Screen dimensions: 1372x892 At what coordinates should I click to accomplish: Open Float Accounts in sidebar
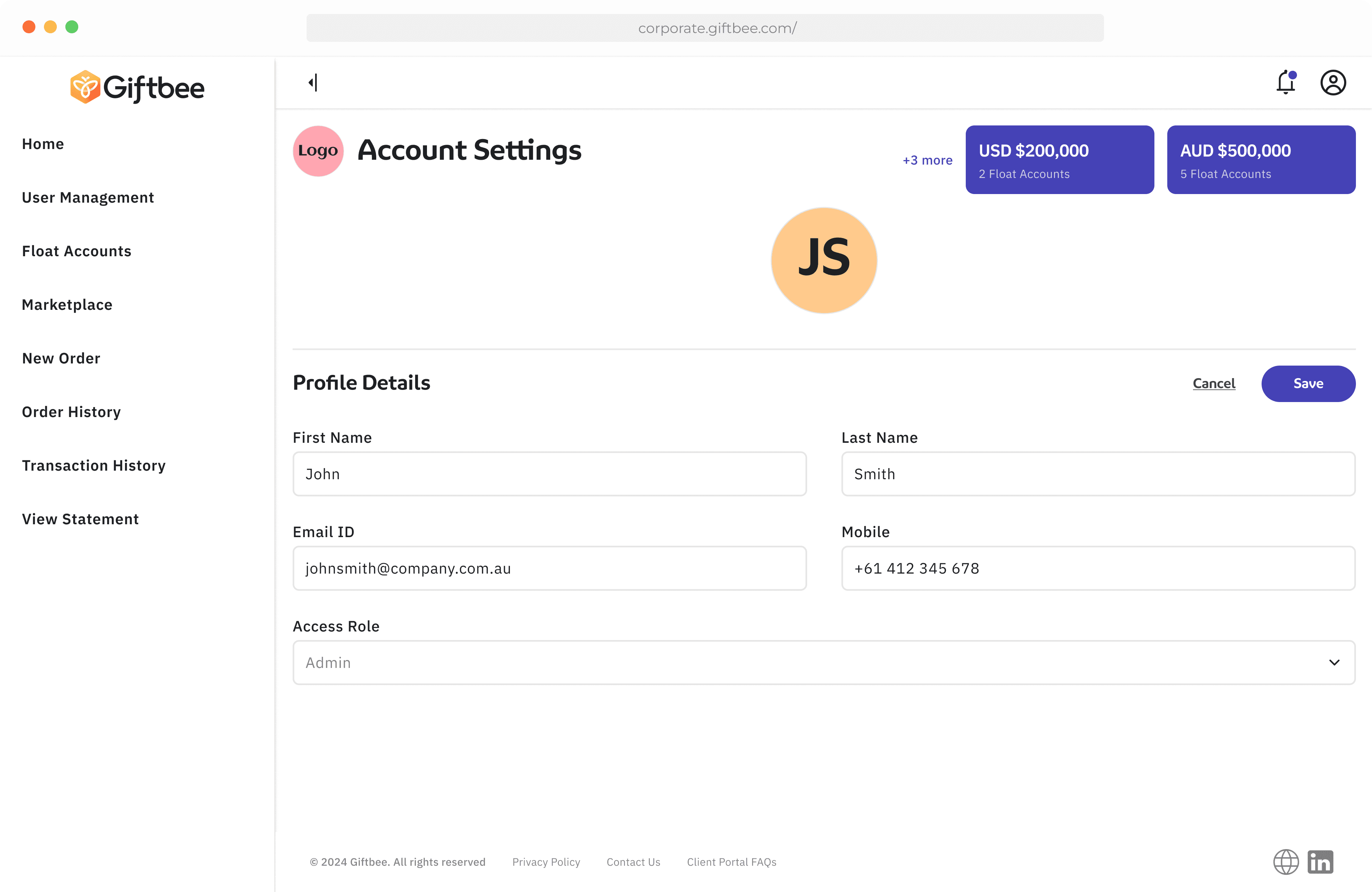(x=77, y=251)
